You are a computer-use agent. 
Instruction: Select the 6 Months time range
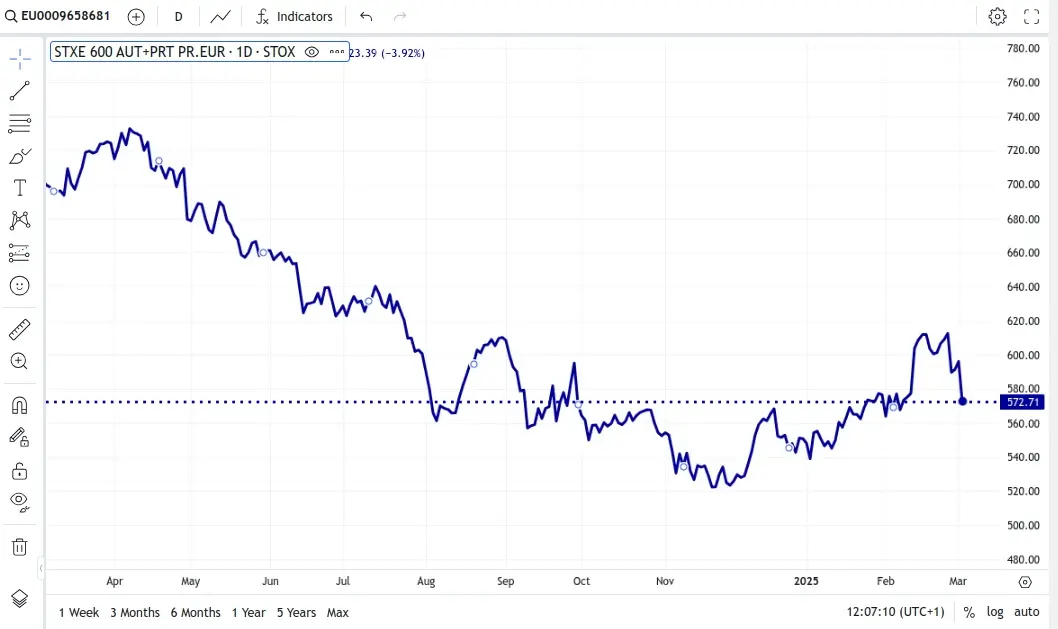[195, 612]
